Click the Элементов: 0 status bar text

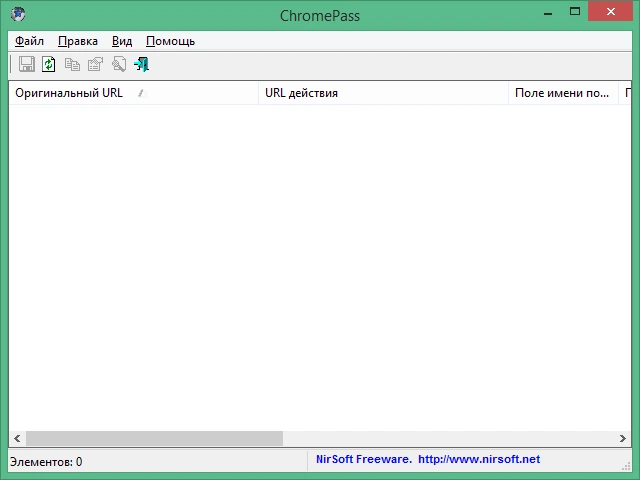tap(46, 462)
